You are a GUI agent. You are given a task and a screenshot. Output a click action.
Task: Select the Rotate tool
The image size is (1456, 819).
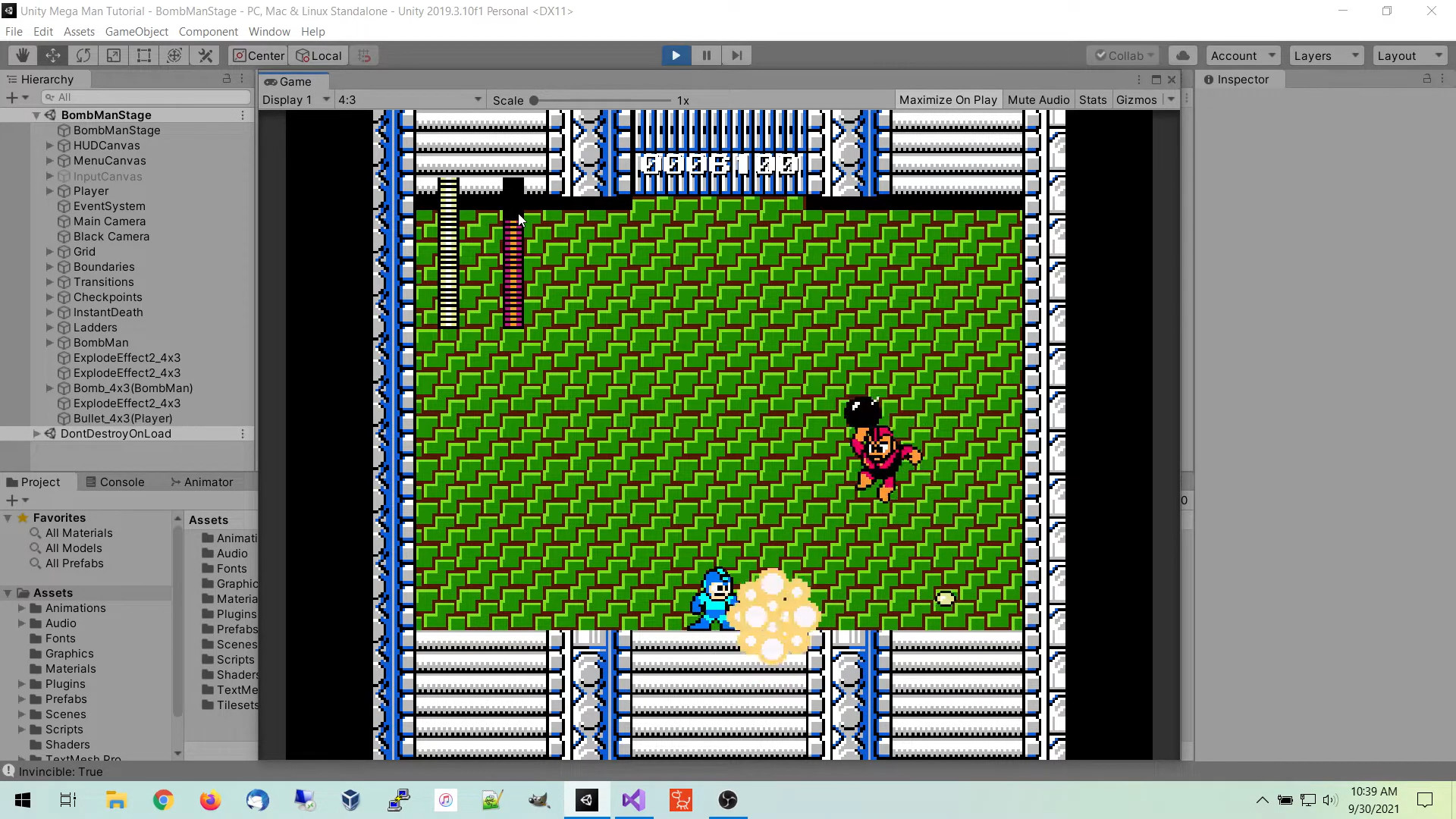coord(83,55)
